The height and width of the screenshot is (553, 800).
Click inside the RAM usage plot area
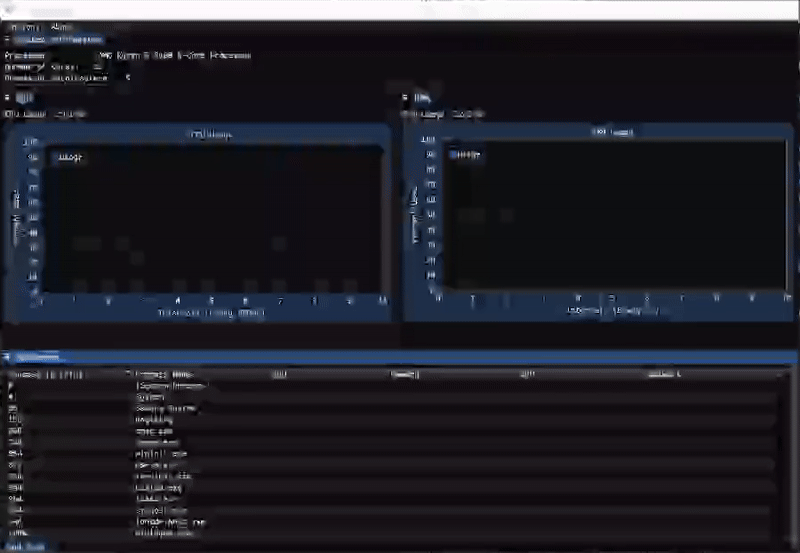[x=612, y=220]
